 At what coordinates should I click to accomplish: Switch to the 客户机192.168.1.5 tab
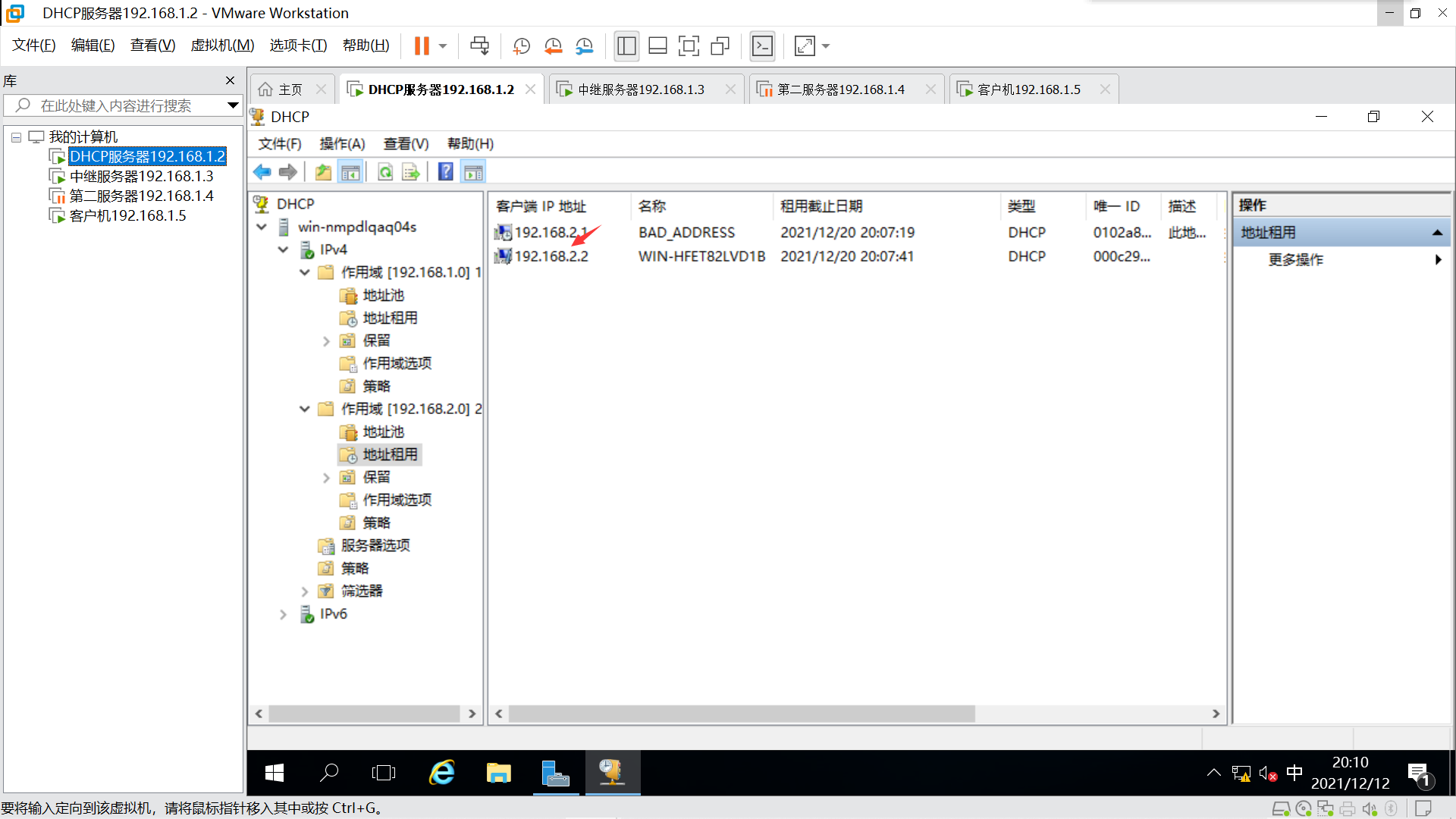[1028, 89]
